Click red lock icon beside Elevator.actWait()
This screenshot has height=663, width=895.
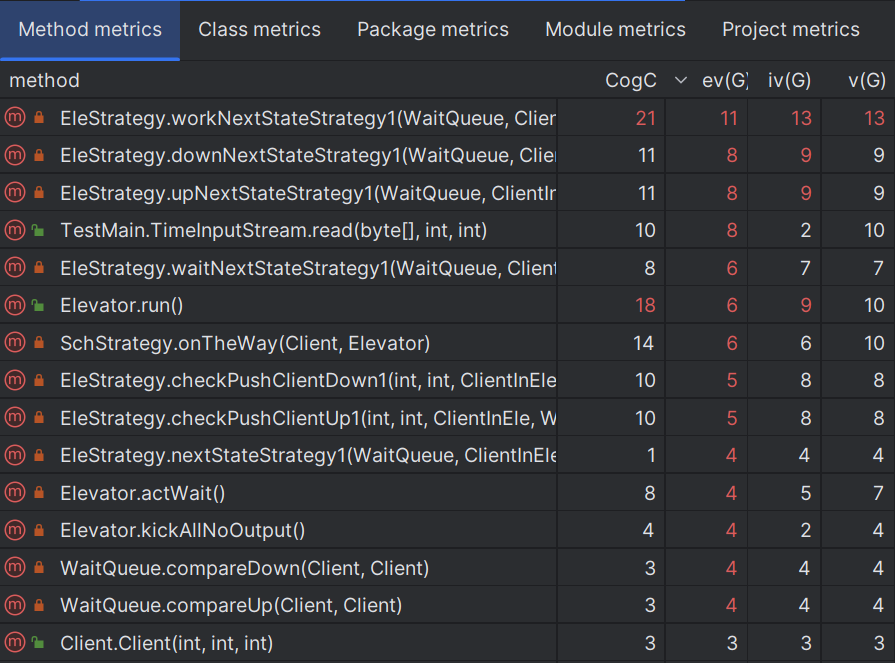click(x=38, y=493)
